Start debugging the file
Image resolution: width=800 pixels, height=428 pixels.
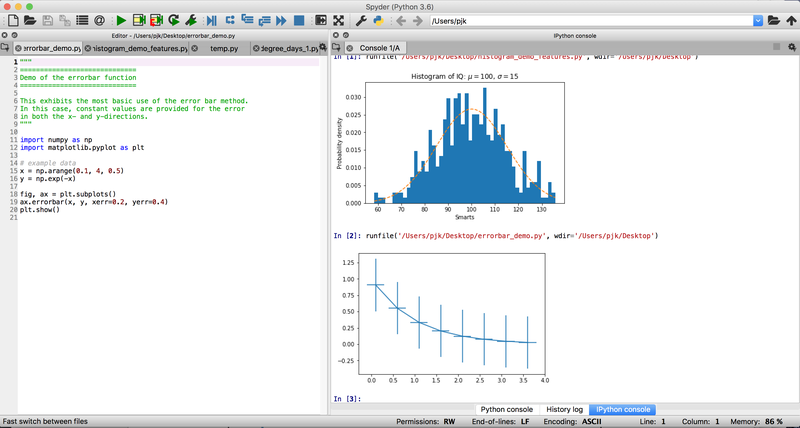coord(211,20)
